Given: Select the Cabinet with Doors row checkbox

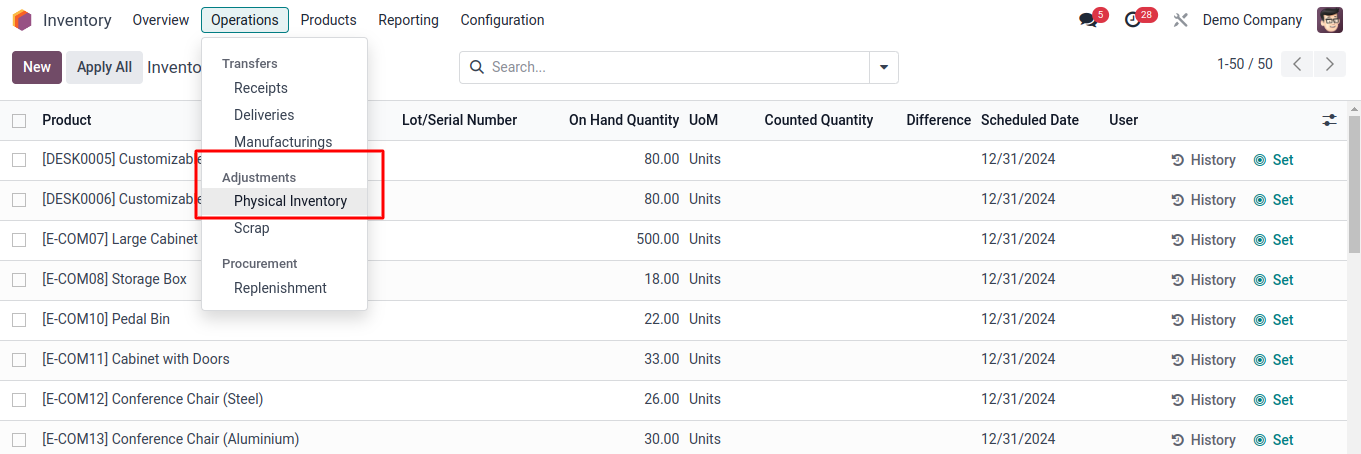Looking at the screenshot, I should pos(19,360).
